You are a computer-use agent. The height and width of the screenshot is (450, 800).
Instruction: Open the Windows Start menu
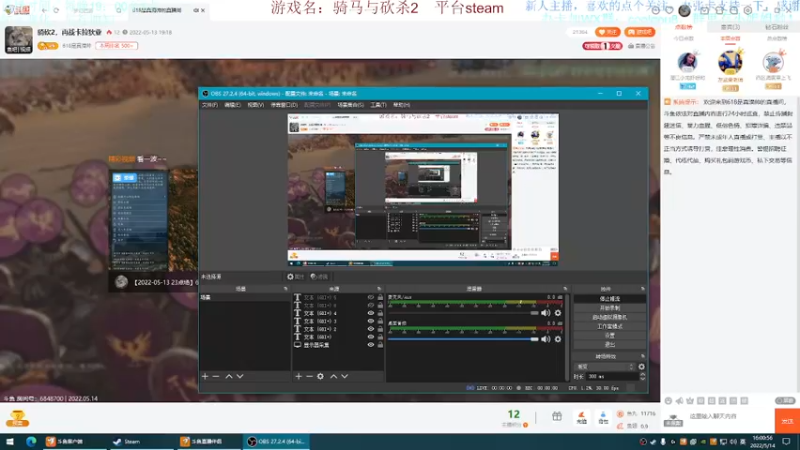(10, 441)
